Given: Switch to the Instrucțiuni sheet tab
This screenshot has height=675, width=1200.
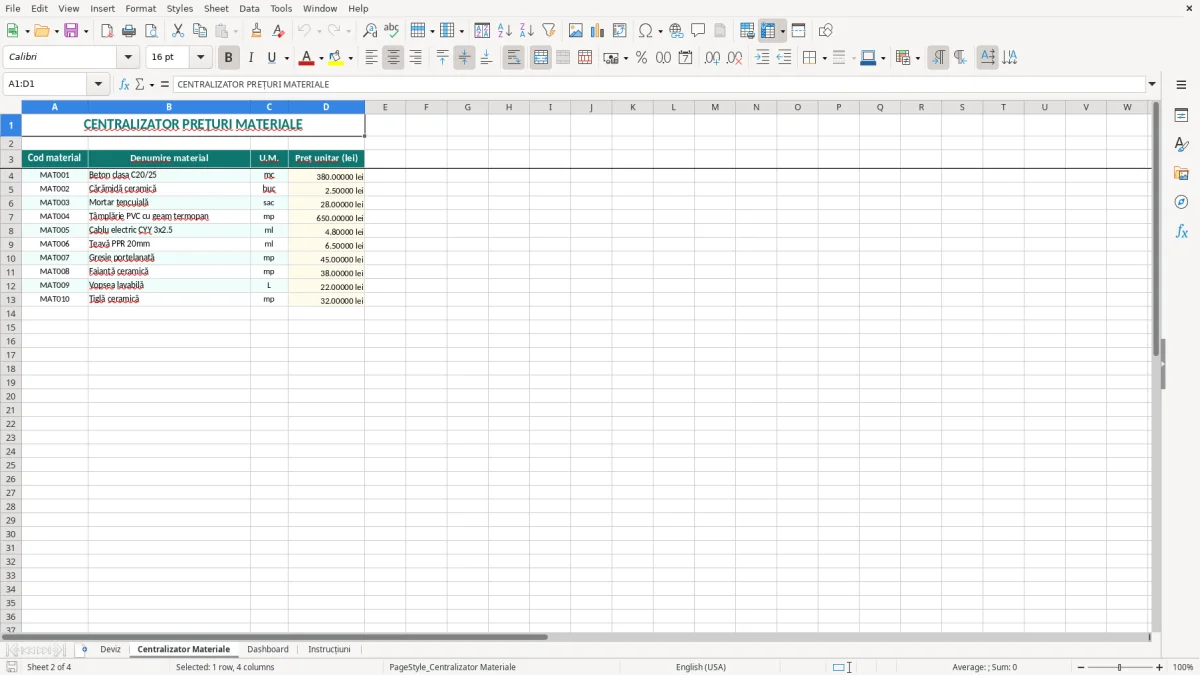Looking at the screenshot, I should tap(329, 650).
